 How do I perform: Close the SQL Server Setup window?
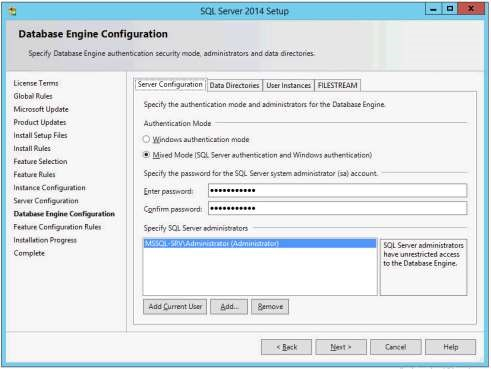[471, 9]
